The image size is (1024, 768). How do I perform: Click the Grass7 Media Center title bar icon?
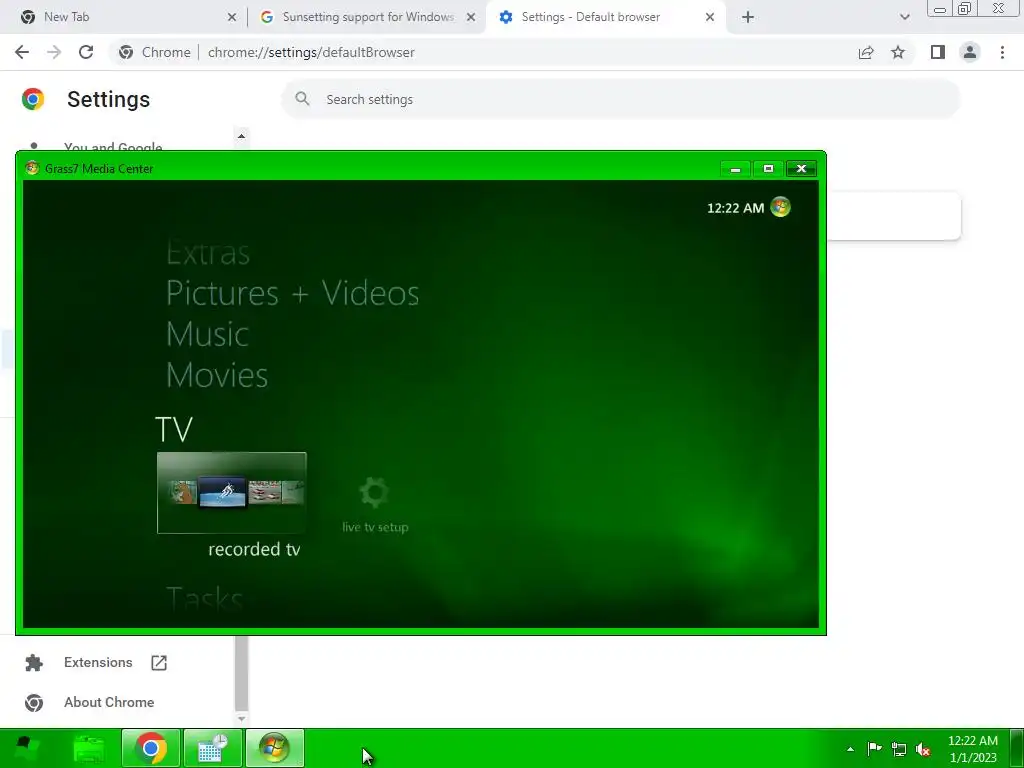tap(32, 168)
